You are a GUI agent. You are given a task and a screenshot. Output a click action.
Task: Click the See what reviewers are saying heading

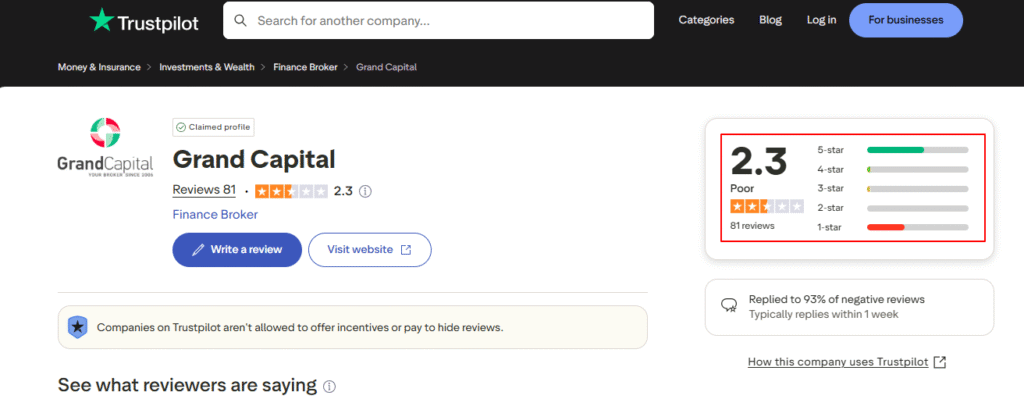click(187, 385)
